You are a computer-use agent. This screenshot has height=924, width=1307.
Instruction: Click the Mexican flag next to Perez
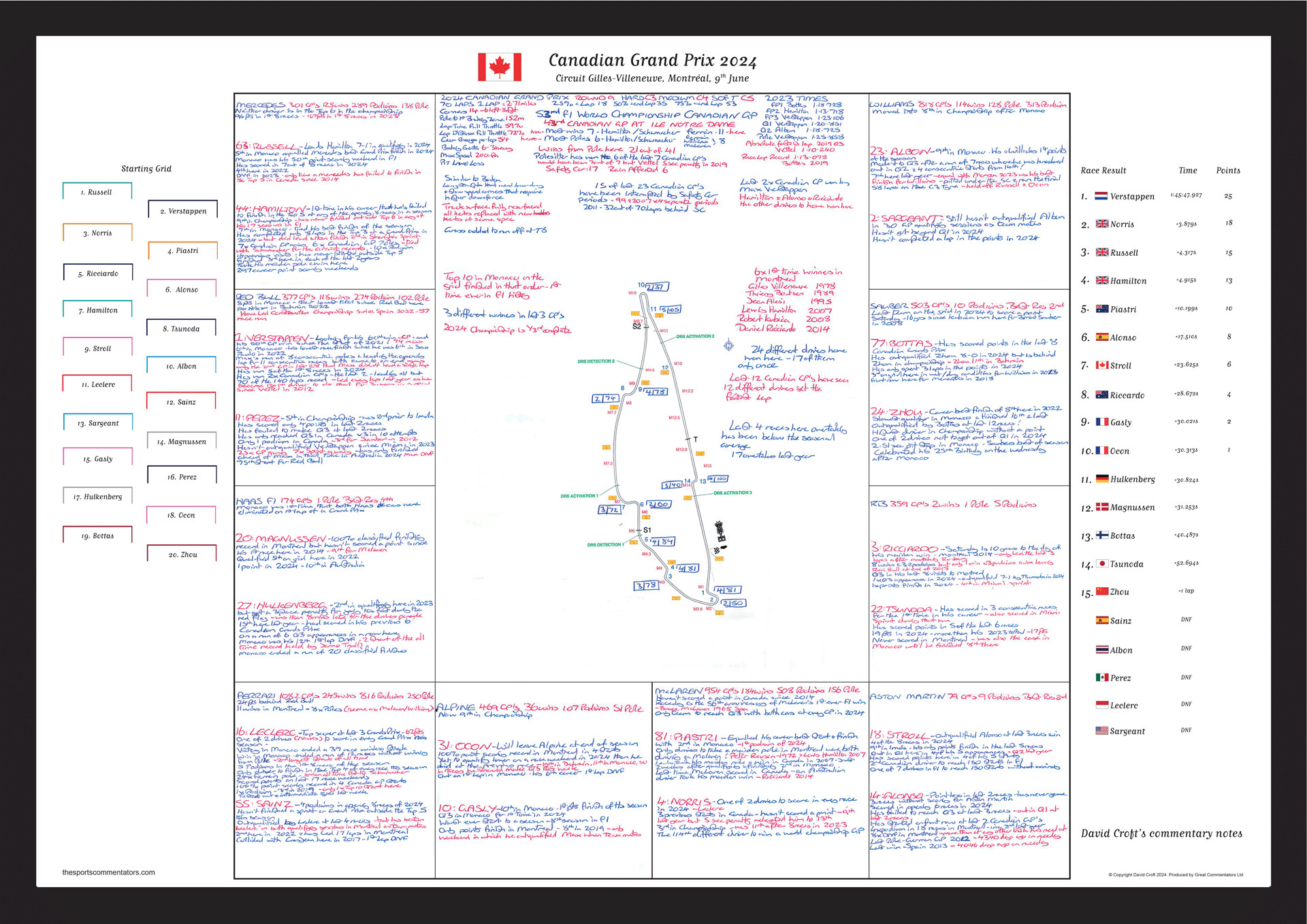pyautogui.click(x=1101, y=677)
